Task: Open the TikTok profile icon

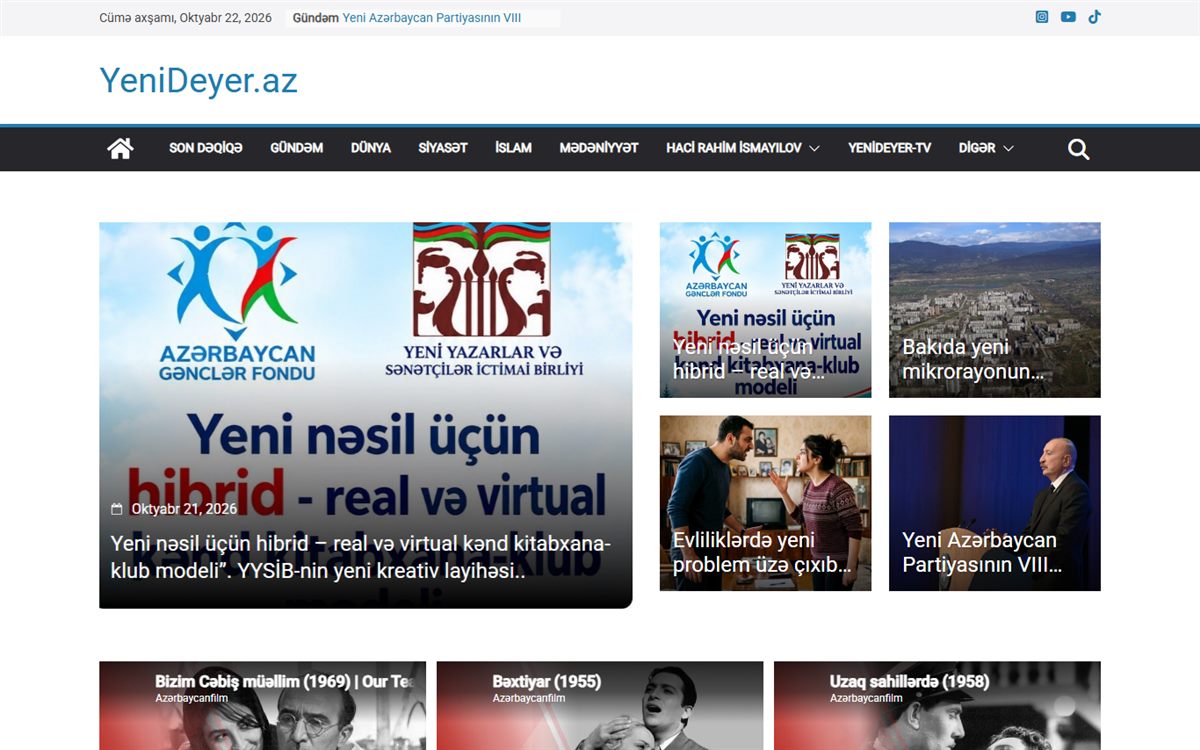Action: (x=1095, y=17)
